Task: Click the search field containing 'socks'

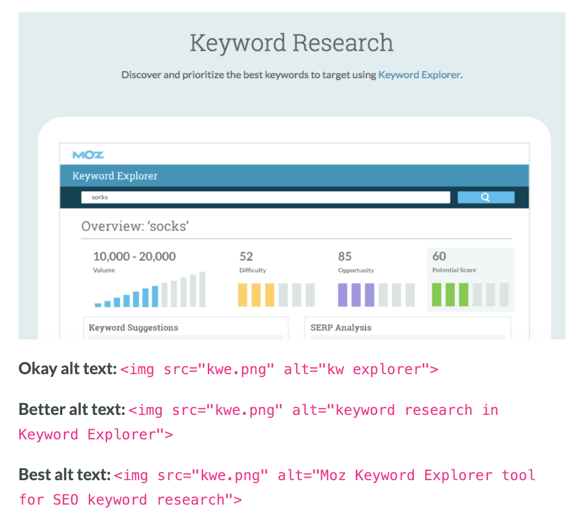Action: (x=266, y=197)
